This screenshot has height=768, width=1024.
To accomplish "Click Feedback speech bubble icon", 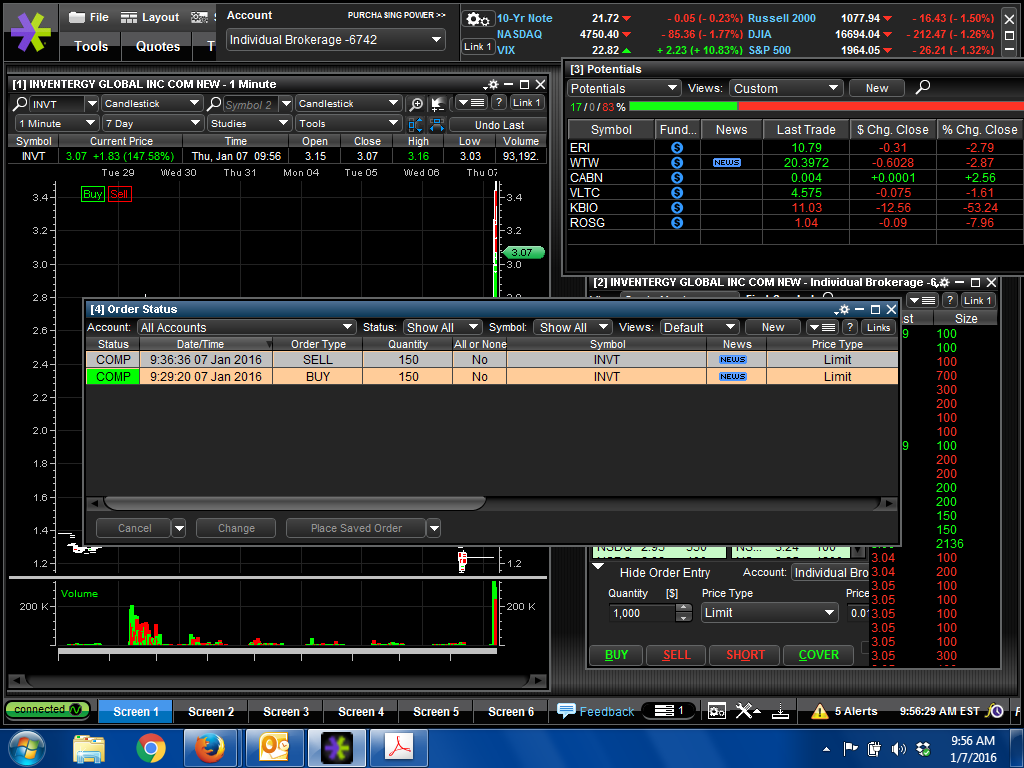I will click(566, 711).
